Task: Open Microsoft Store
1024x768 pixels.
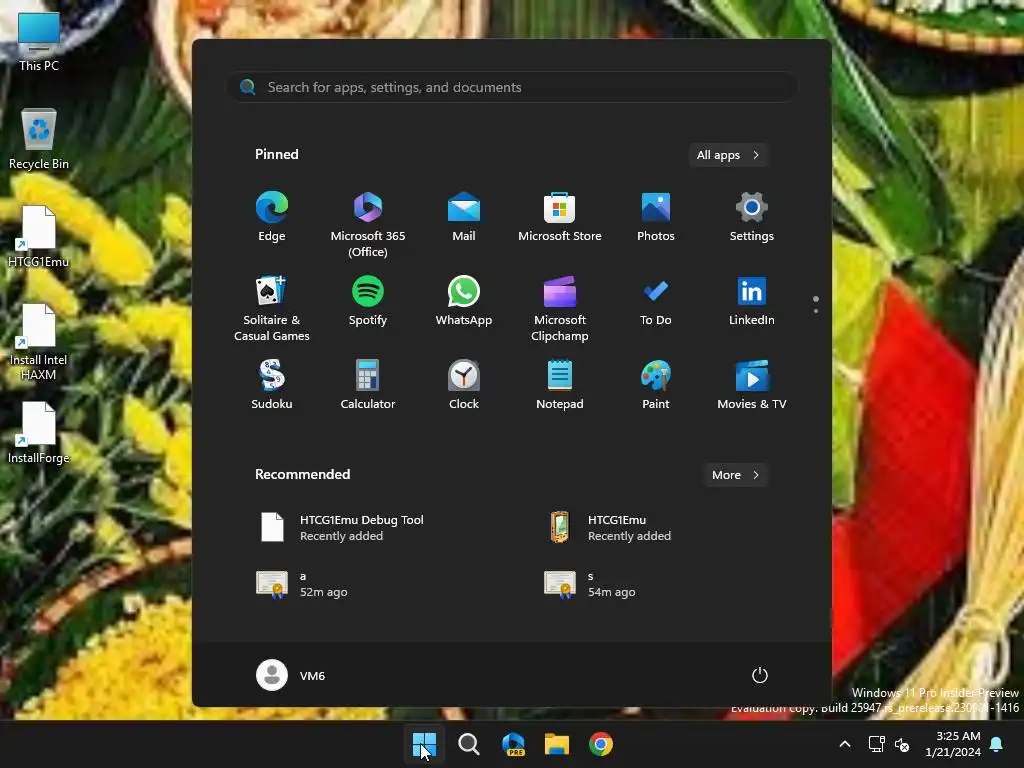Action: point(560,217)
